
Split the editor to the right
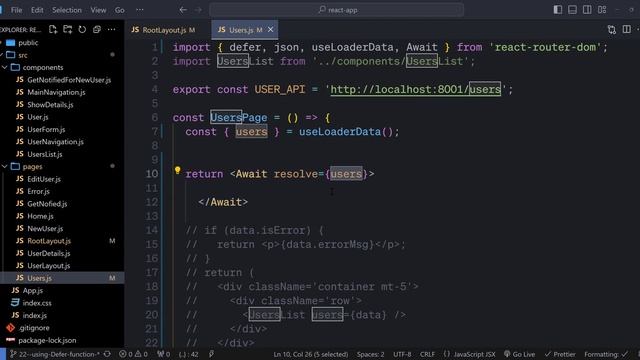[627, 29]
